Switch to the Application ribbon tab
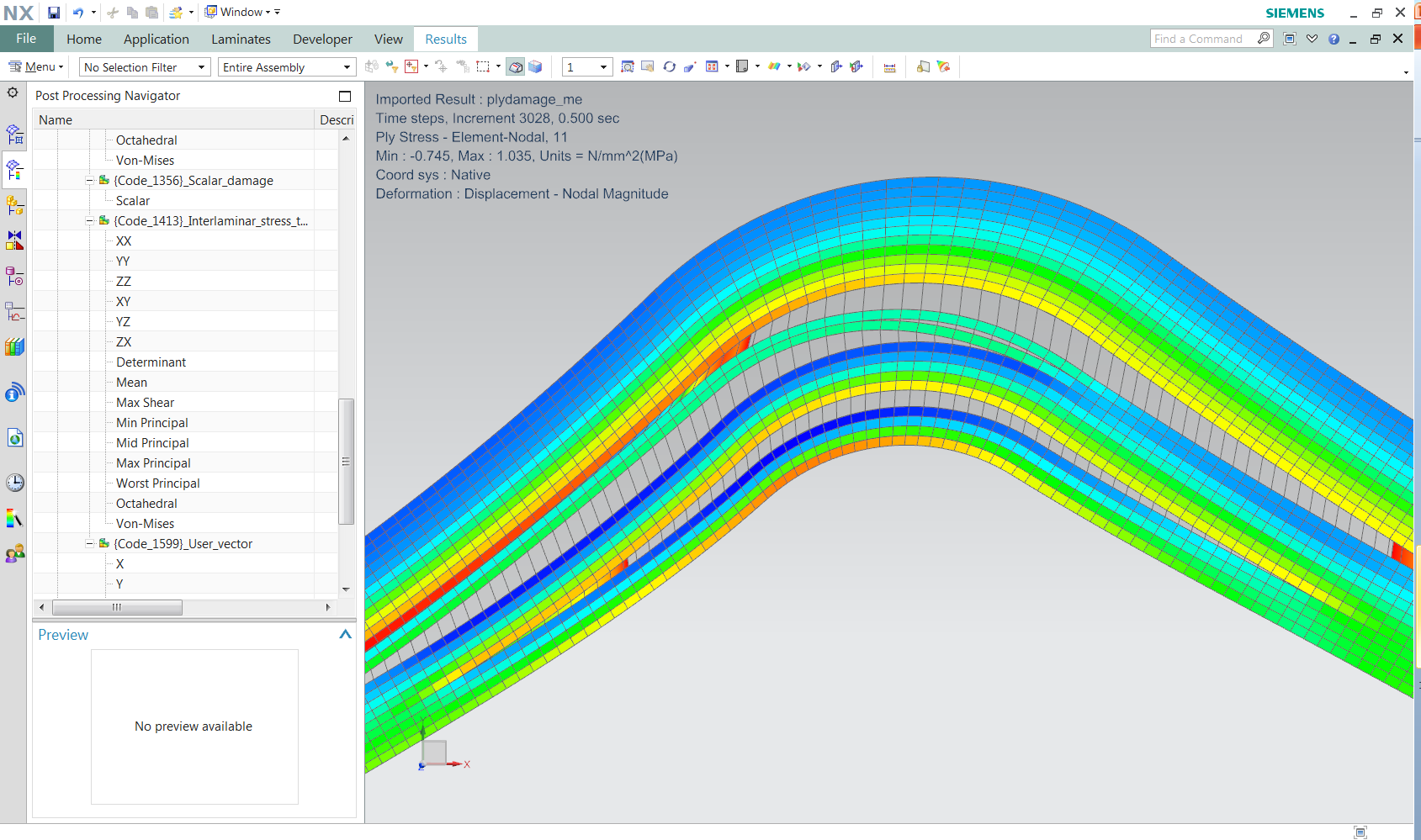The width and height of the screenshot is (1421, 840). [156, 39]
